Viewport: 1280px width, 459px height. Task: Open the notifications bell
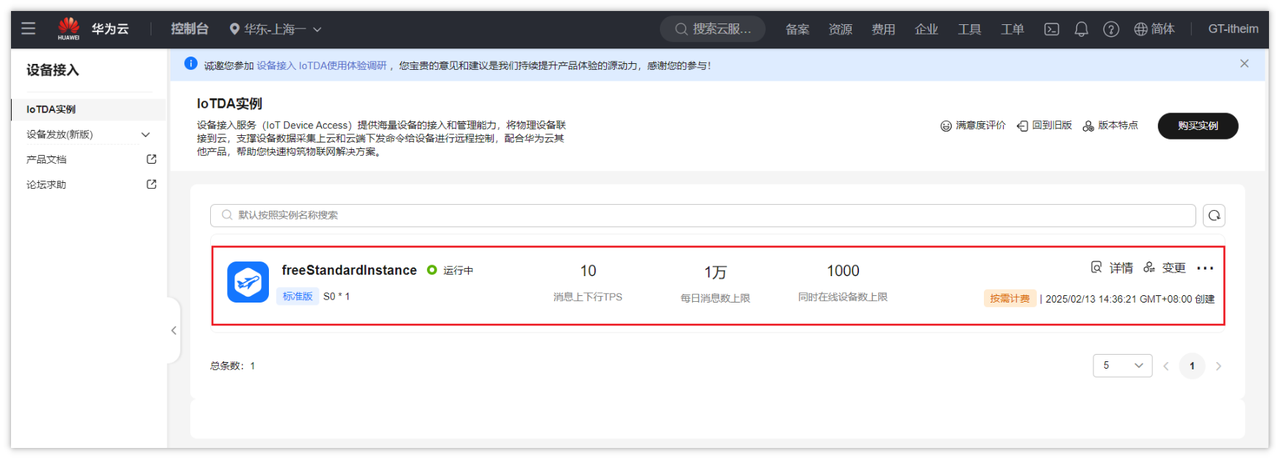pyautogui.click(x=1081, y=29)
